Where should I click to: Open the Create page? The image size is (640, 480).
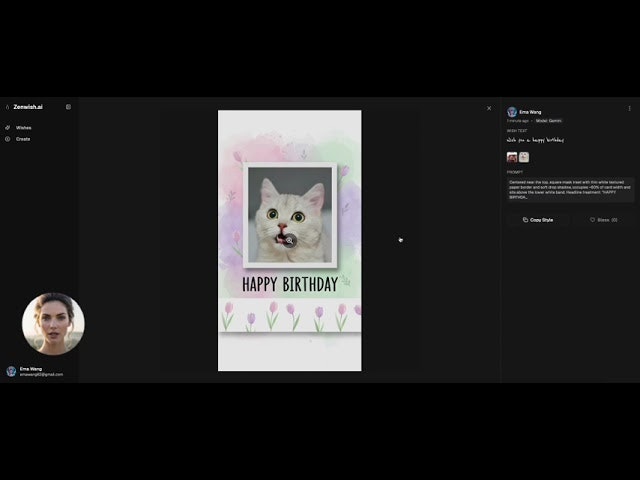tap(18, 139)
